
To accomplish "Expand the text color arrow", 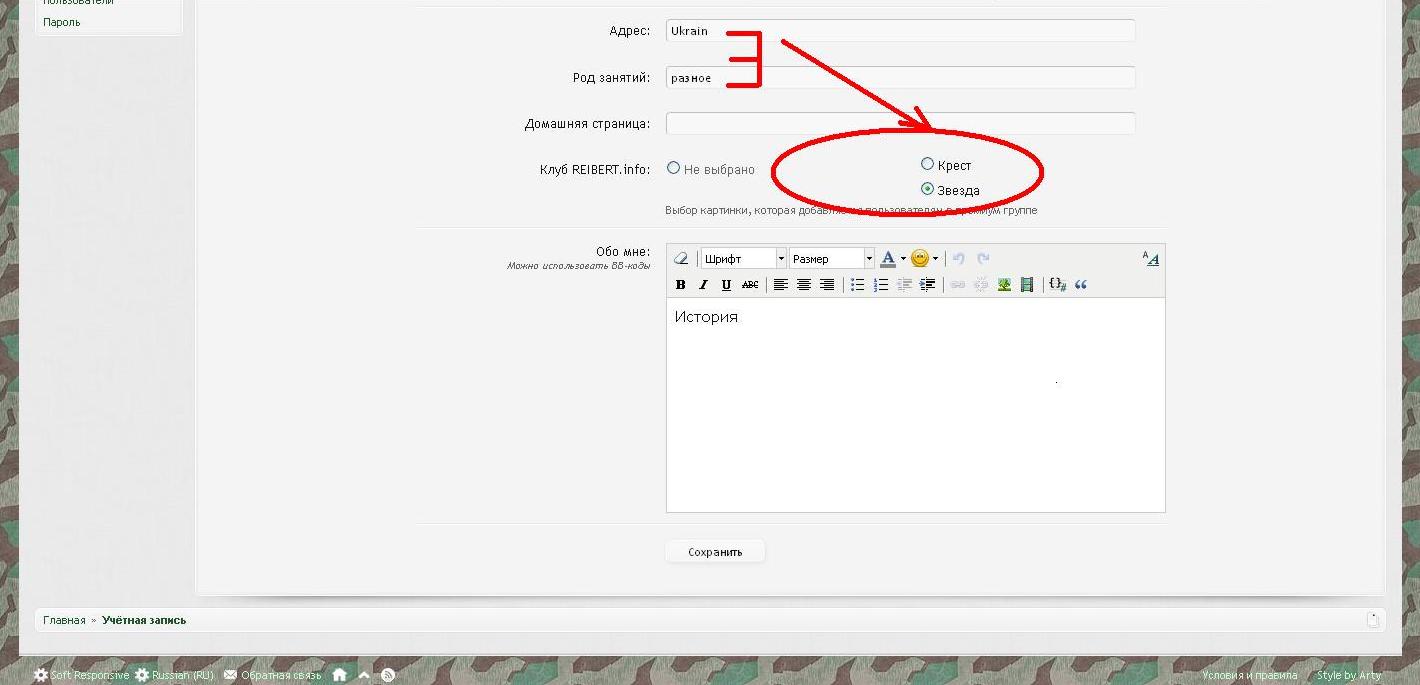I will (x=903, y=258).
